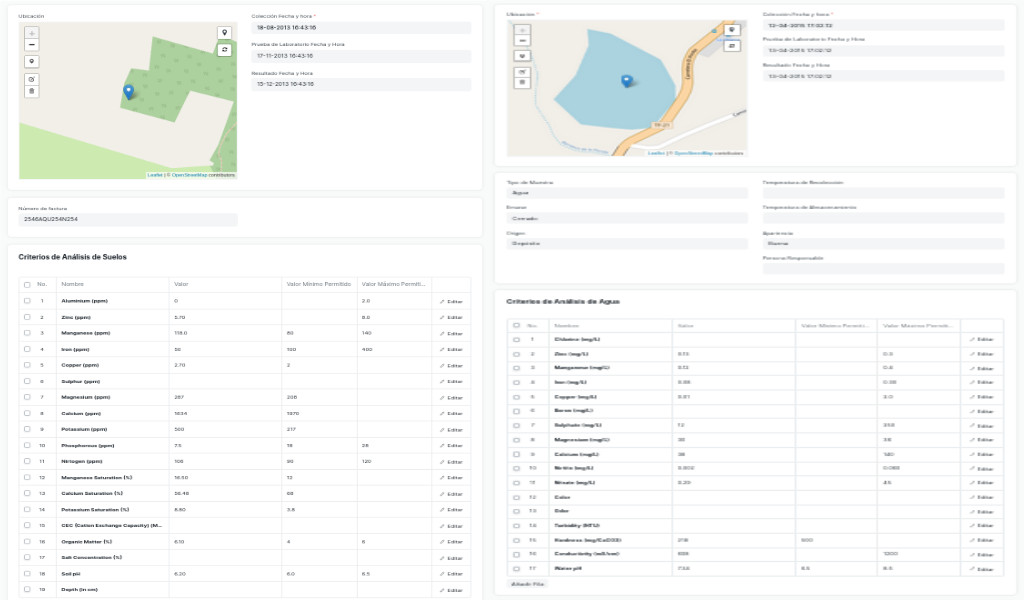The image size is (1024, 600).
Task: Click the blue location marker on water map
Action: 626,81
